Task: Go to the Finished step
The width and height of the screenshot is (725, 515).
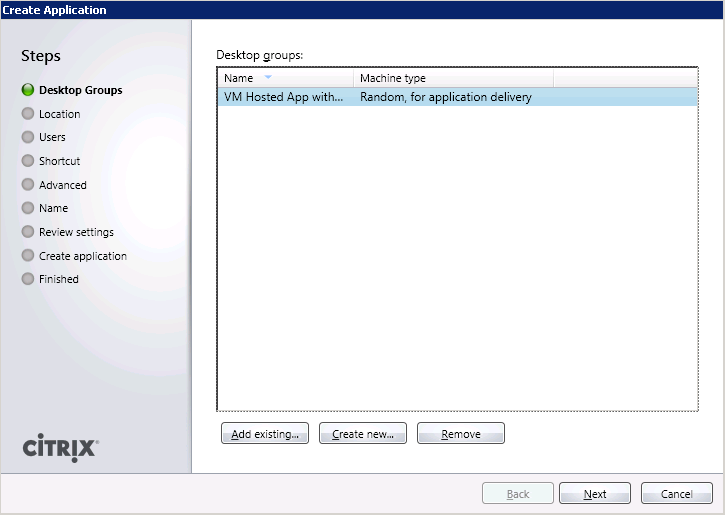Action: tap(59, 279)
